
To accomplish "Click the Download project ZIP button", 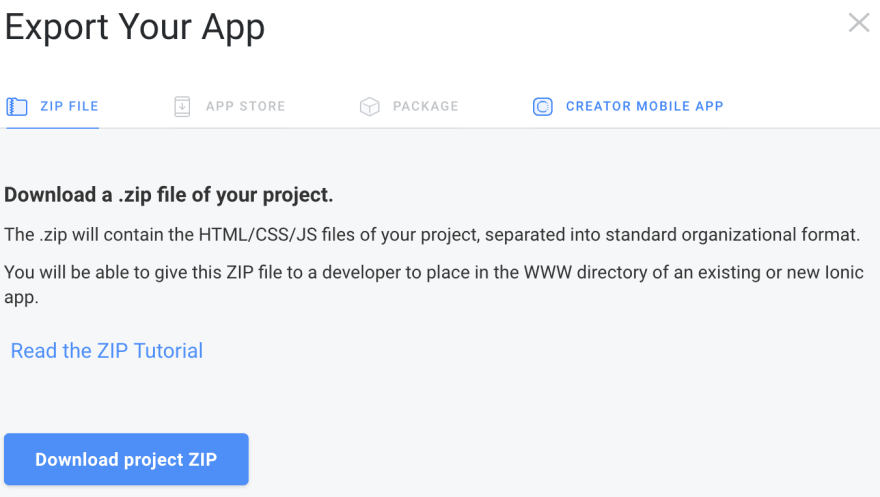I will click(x=126, y=459).
